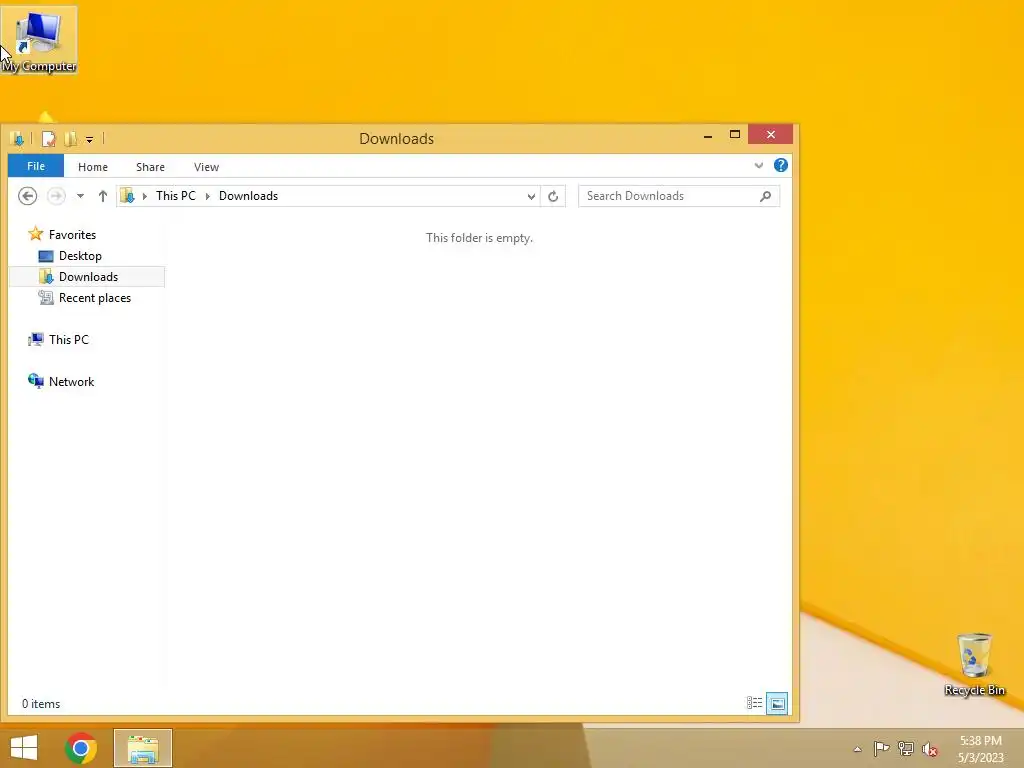Click This PC in the address bar
This screenshot has height=768, width=1024.
[176, 196]
